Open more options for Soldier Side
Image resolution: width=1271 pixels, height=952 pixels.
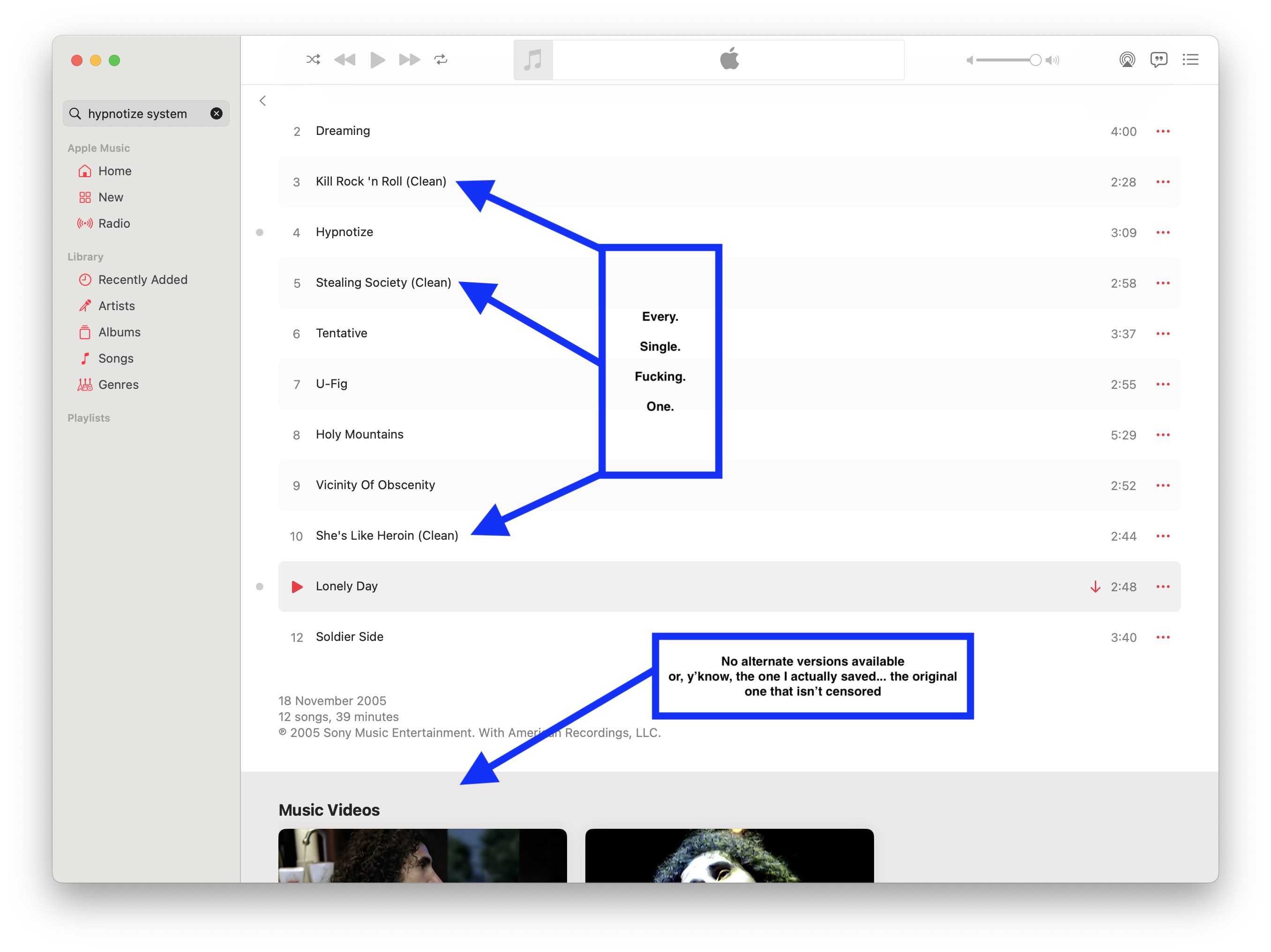pyautogui.click(x=1163, y=637)
